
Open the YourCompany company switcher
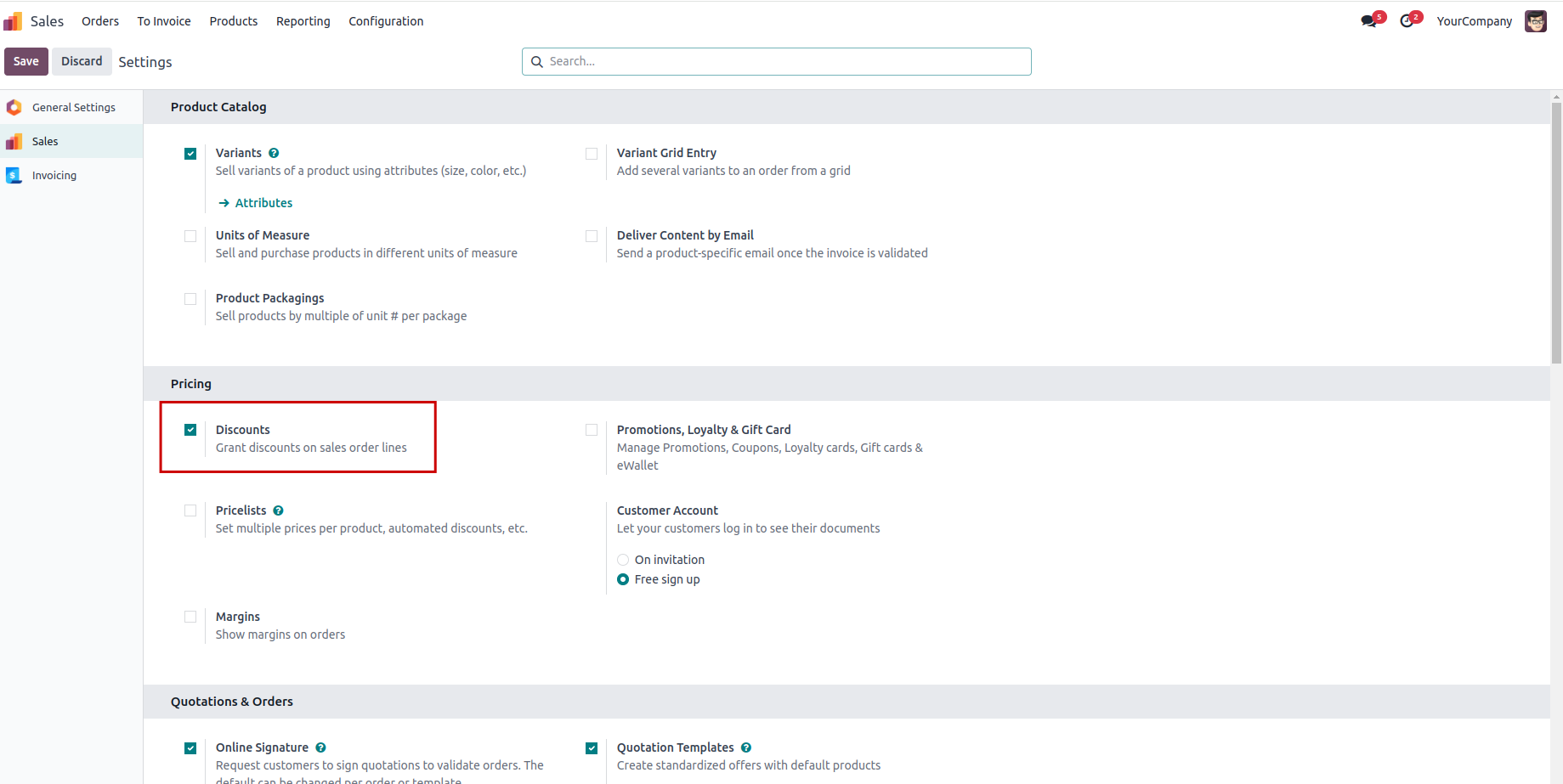(x=1474, y=21)
